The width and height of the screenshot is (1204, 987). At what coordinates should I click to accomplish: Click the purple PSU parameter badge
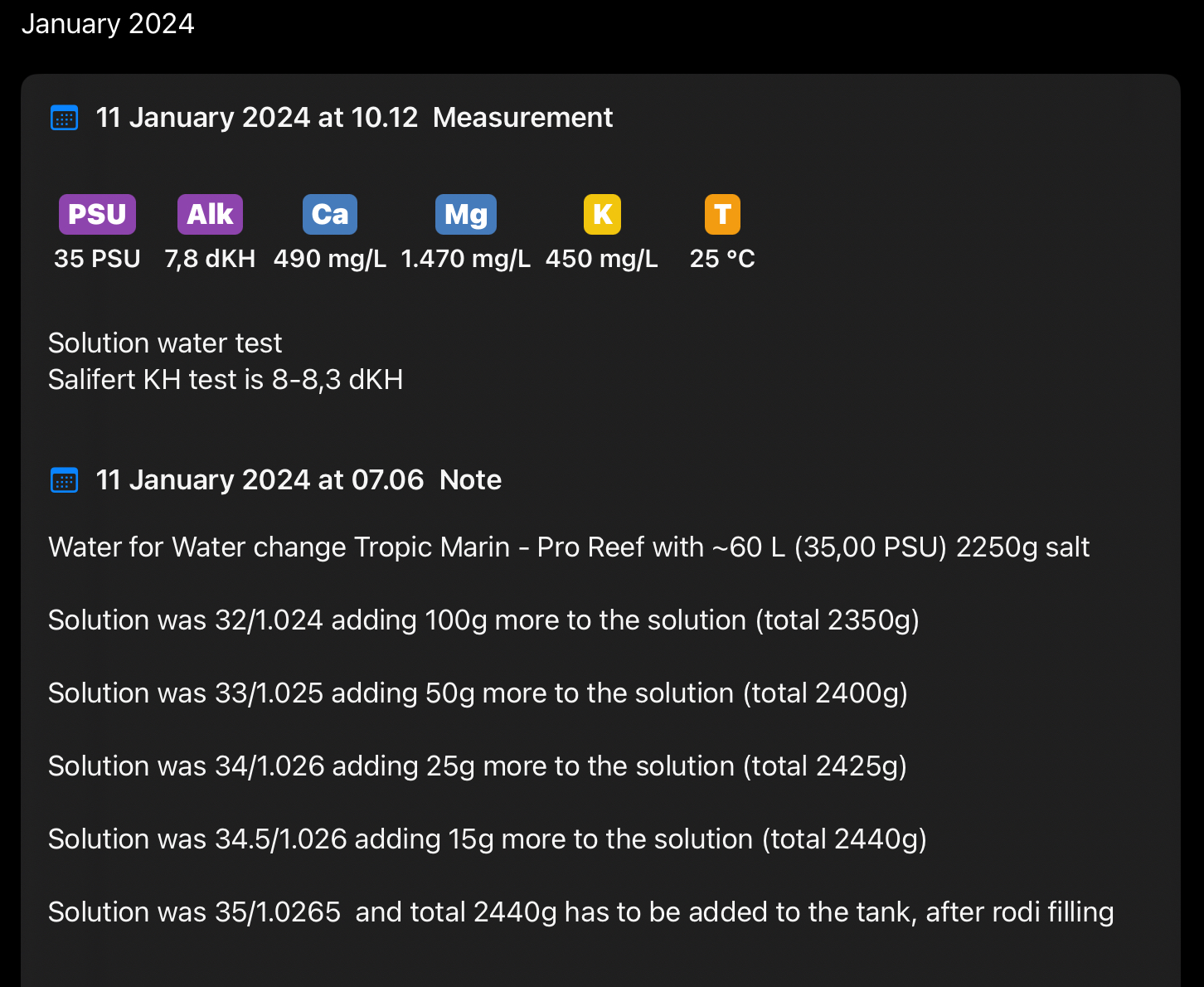point(97,215)
